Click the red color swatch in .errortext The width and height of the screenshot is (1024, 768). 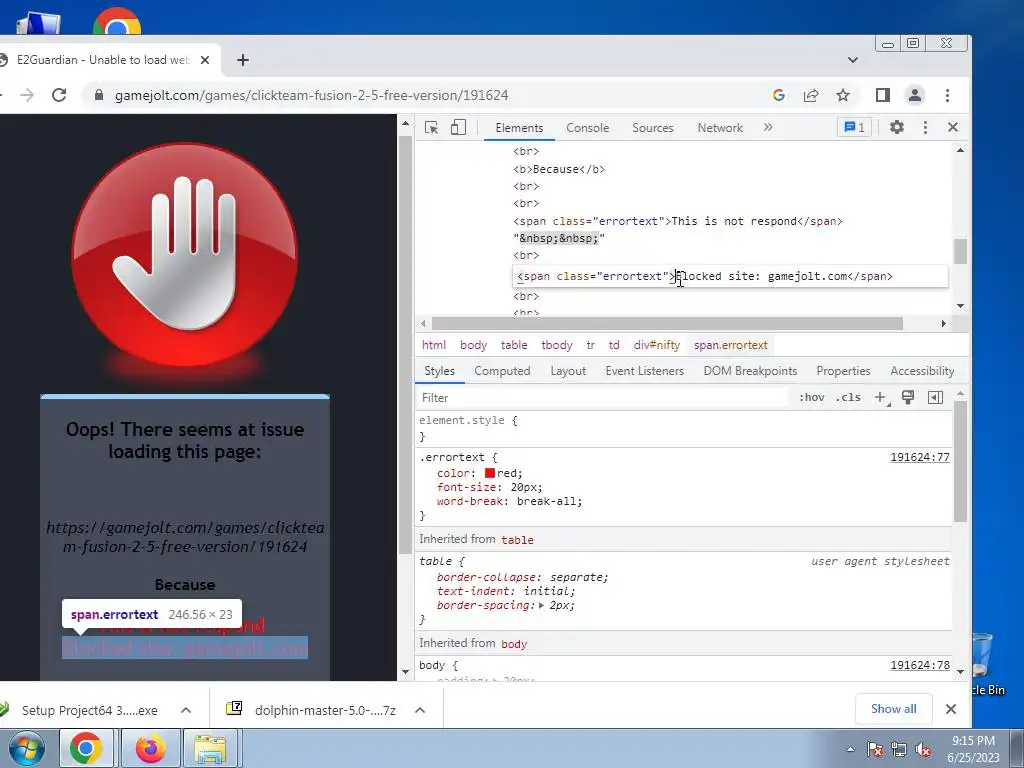[490, 473]
